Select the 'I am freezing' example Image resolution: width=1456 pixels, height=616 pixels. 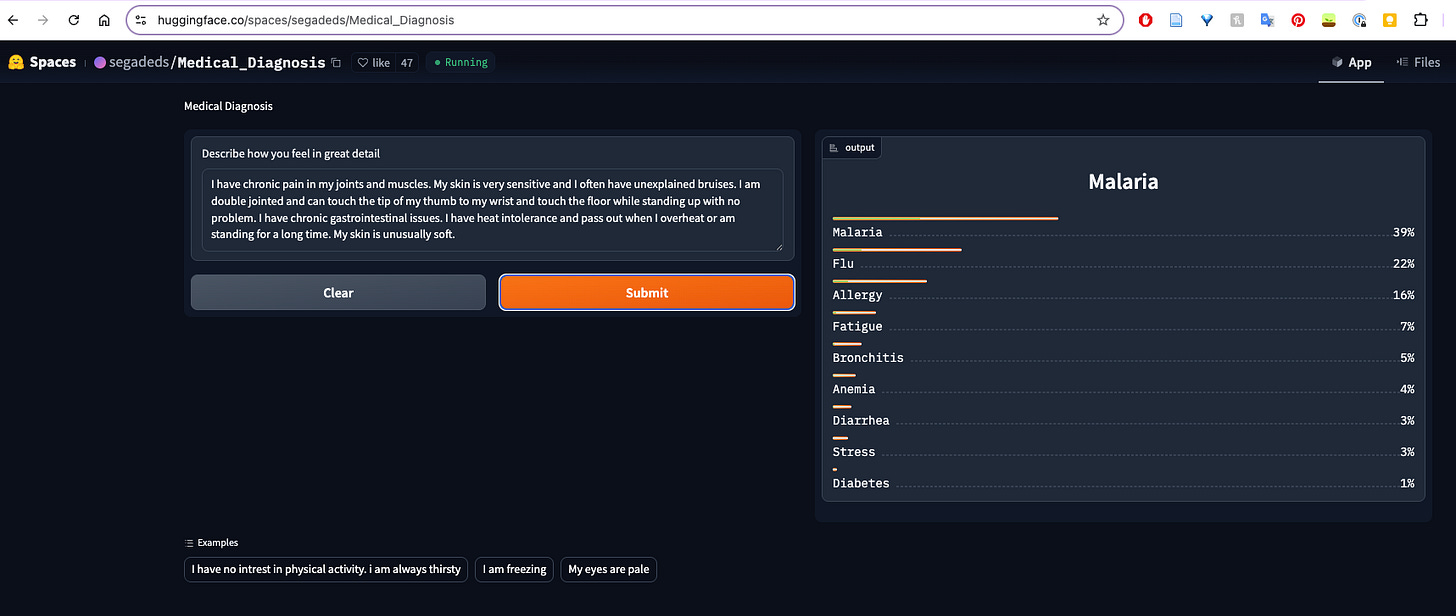pos(514,569)
